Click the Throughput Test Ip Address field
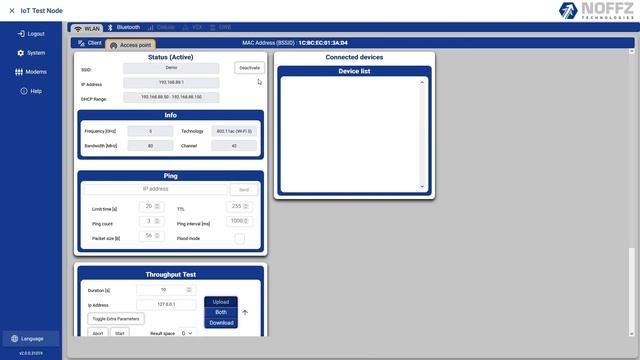640x360 pixels. coord(166,304)
